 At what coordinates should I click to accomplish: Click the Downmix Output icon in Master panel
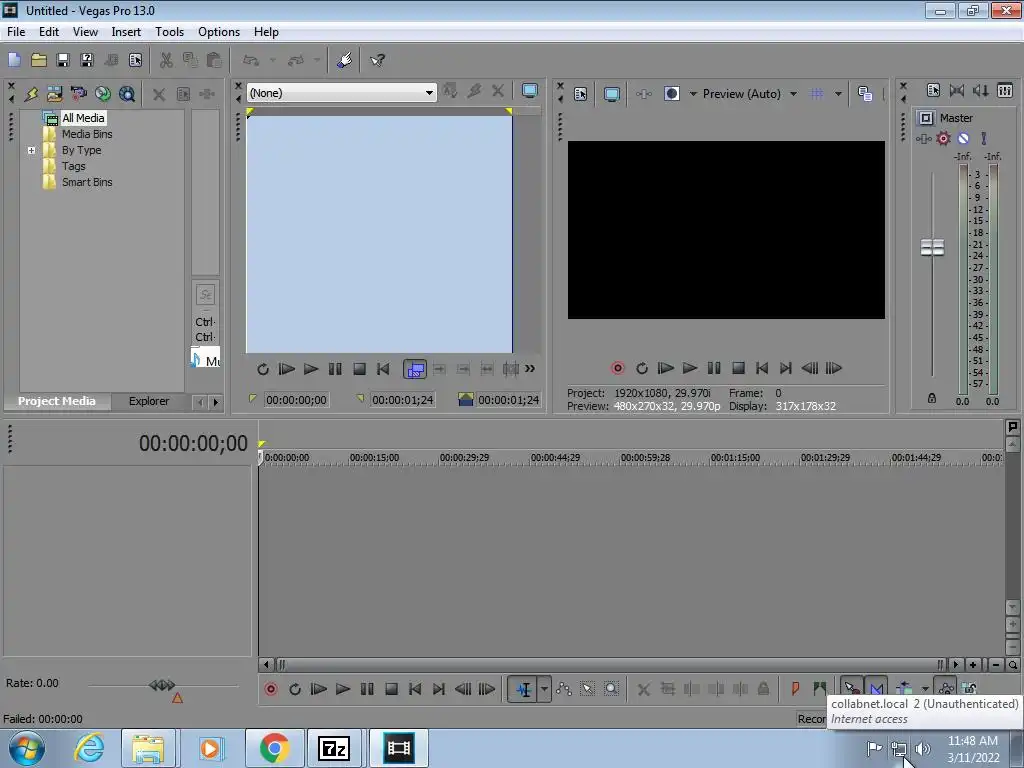[x=957, y=90]
